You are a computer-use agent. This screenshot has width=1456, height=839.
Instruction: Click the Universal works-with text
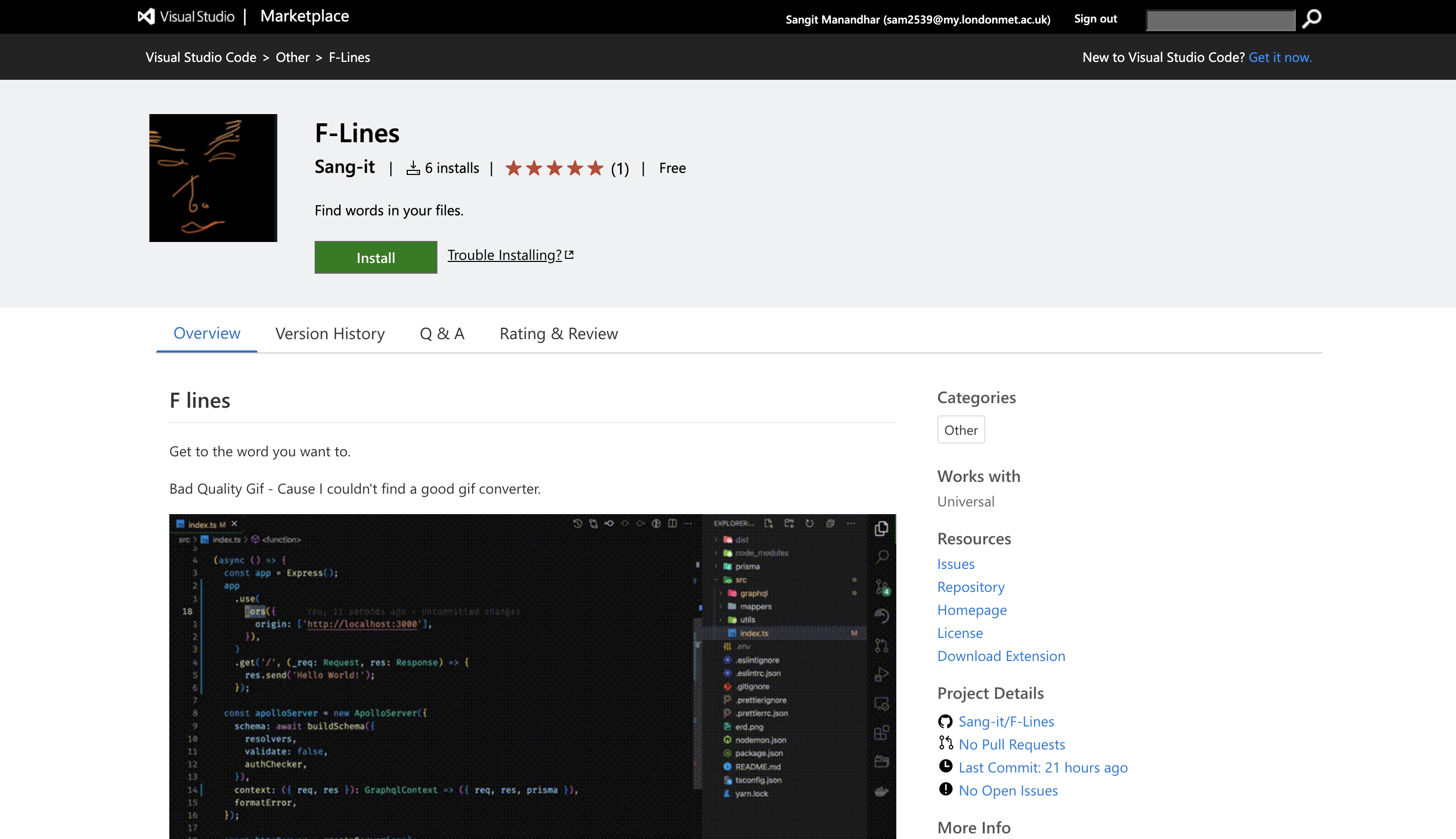(x=965, y=502)
